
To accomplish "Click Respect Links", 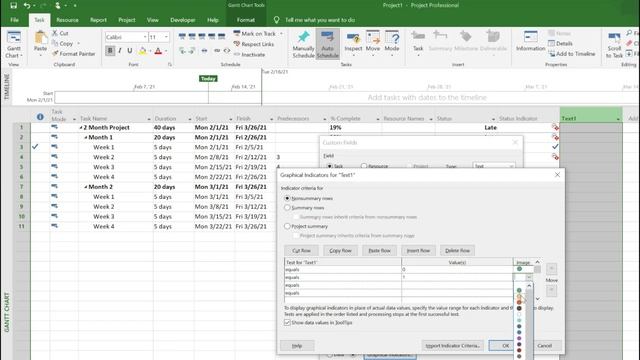I will click(254, 44).
